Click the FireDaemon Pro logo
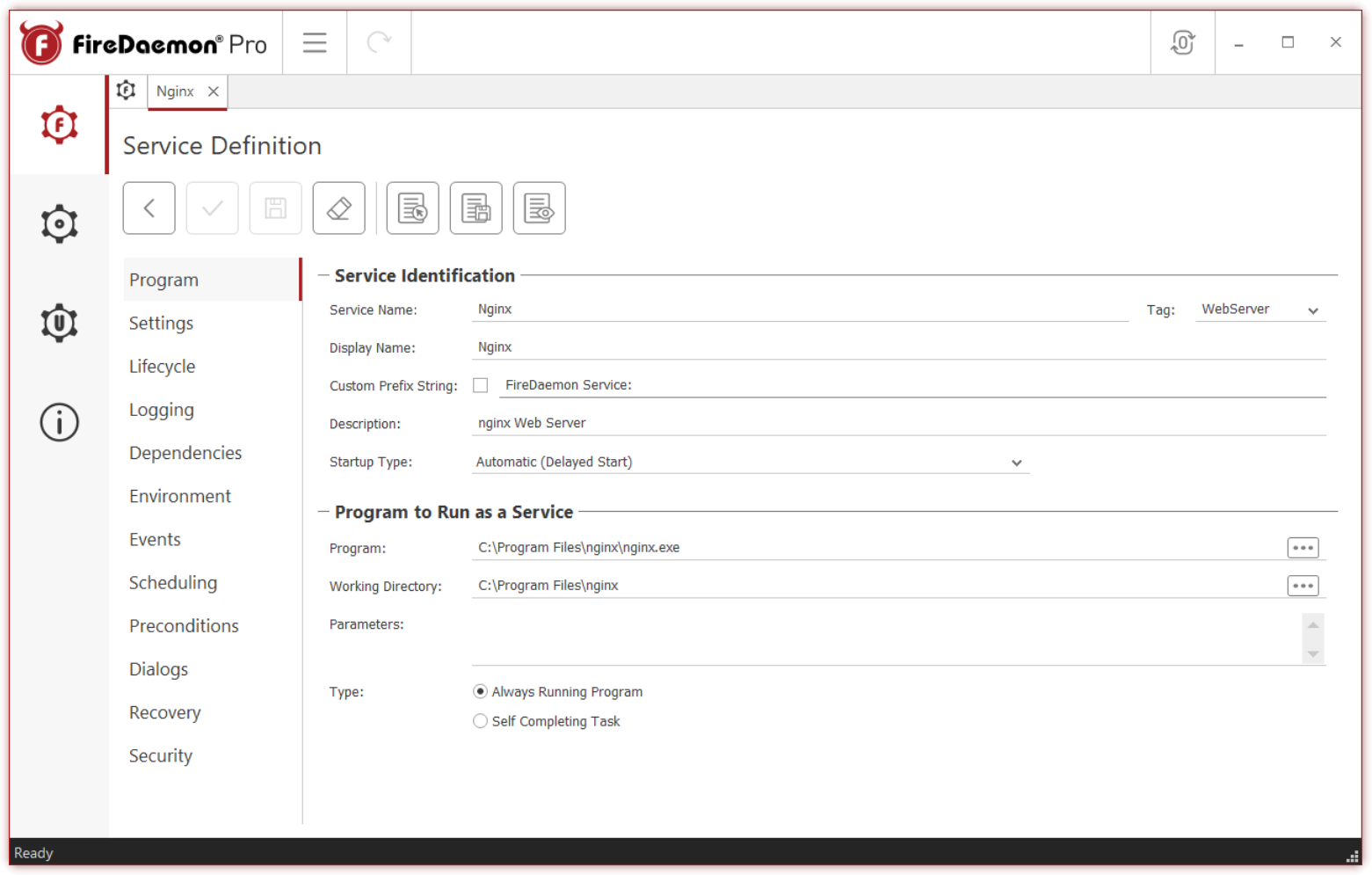Viewport: 1372px width, 875px height. click(143, 43)
